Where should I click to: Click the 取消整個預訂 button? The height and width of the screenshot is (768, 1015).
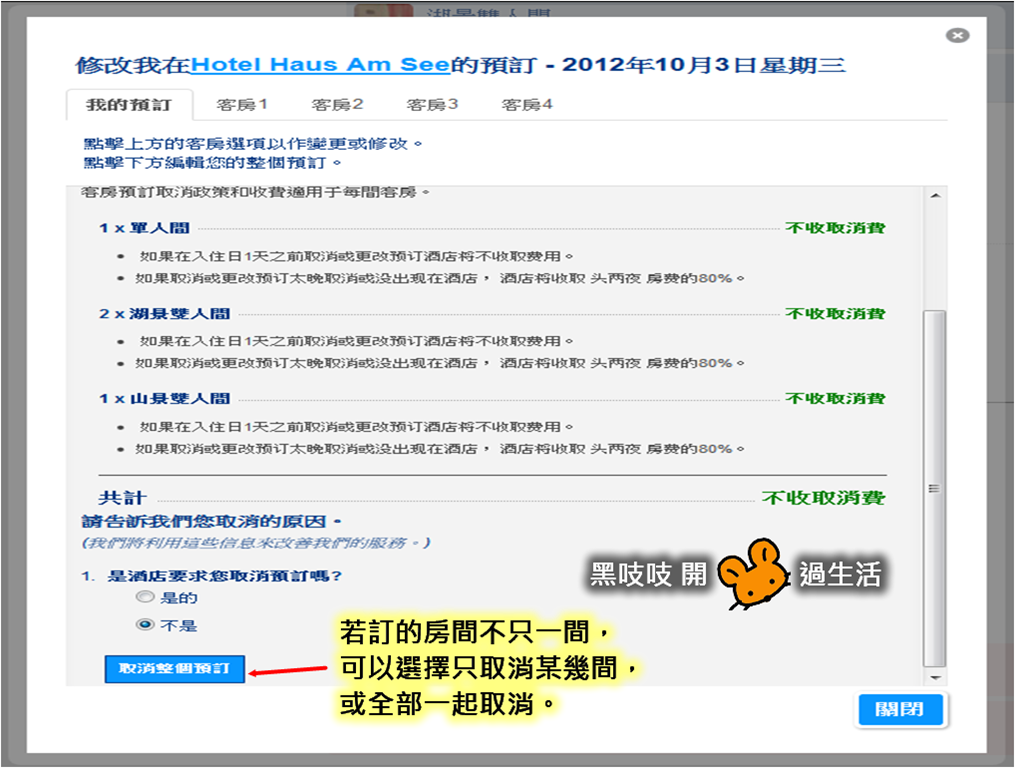(x=175, y=668)
